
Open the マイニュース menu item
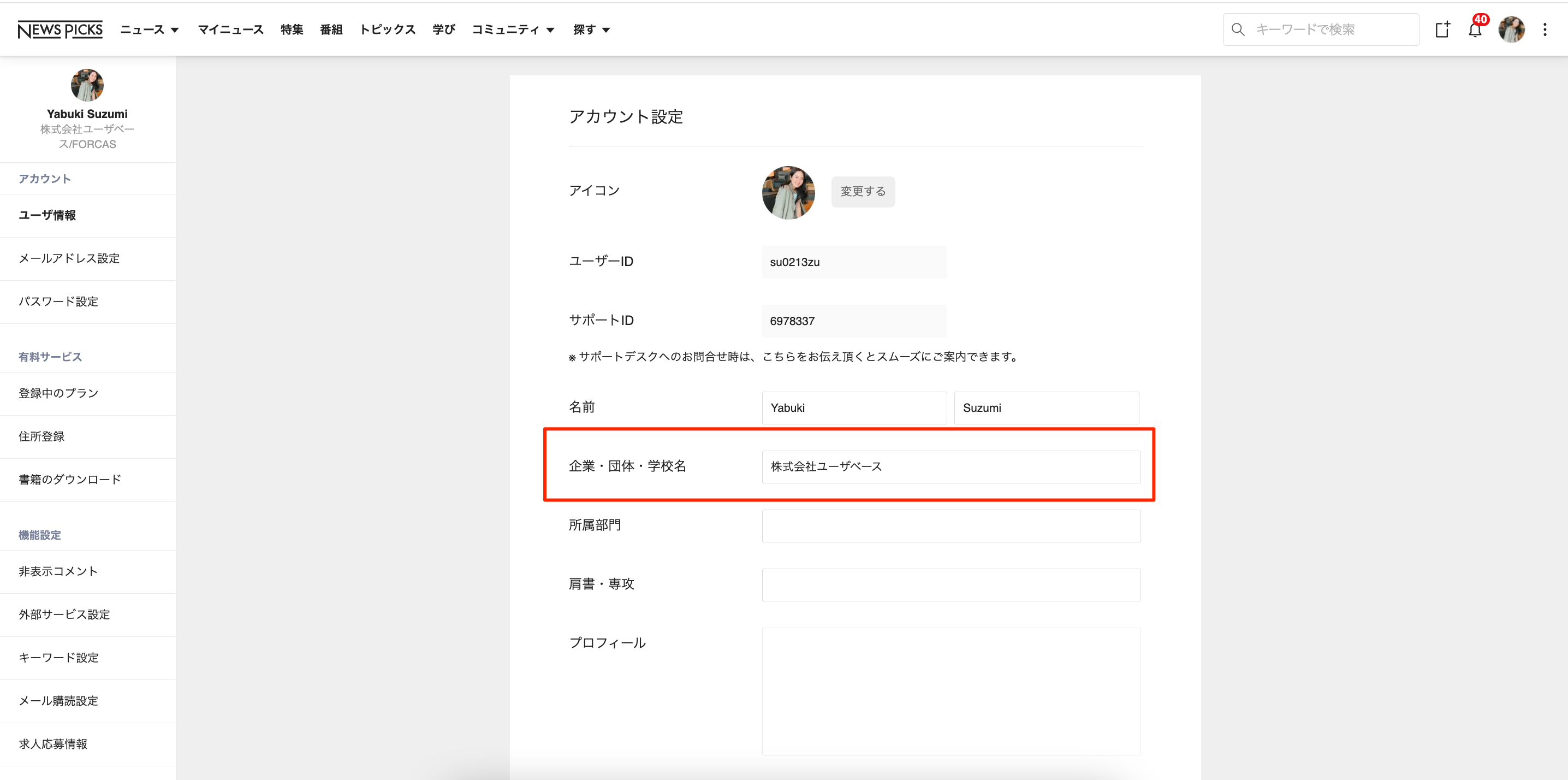pyautogui.click(x=230, y=29)
